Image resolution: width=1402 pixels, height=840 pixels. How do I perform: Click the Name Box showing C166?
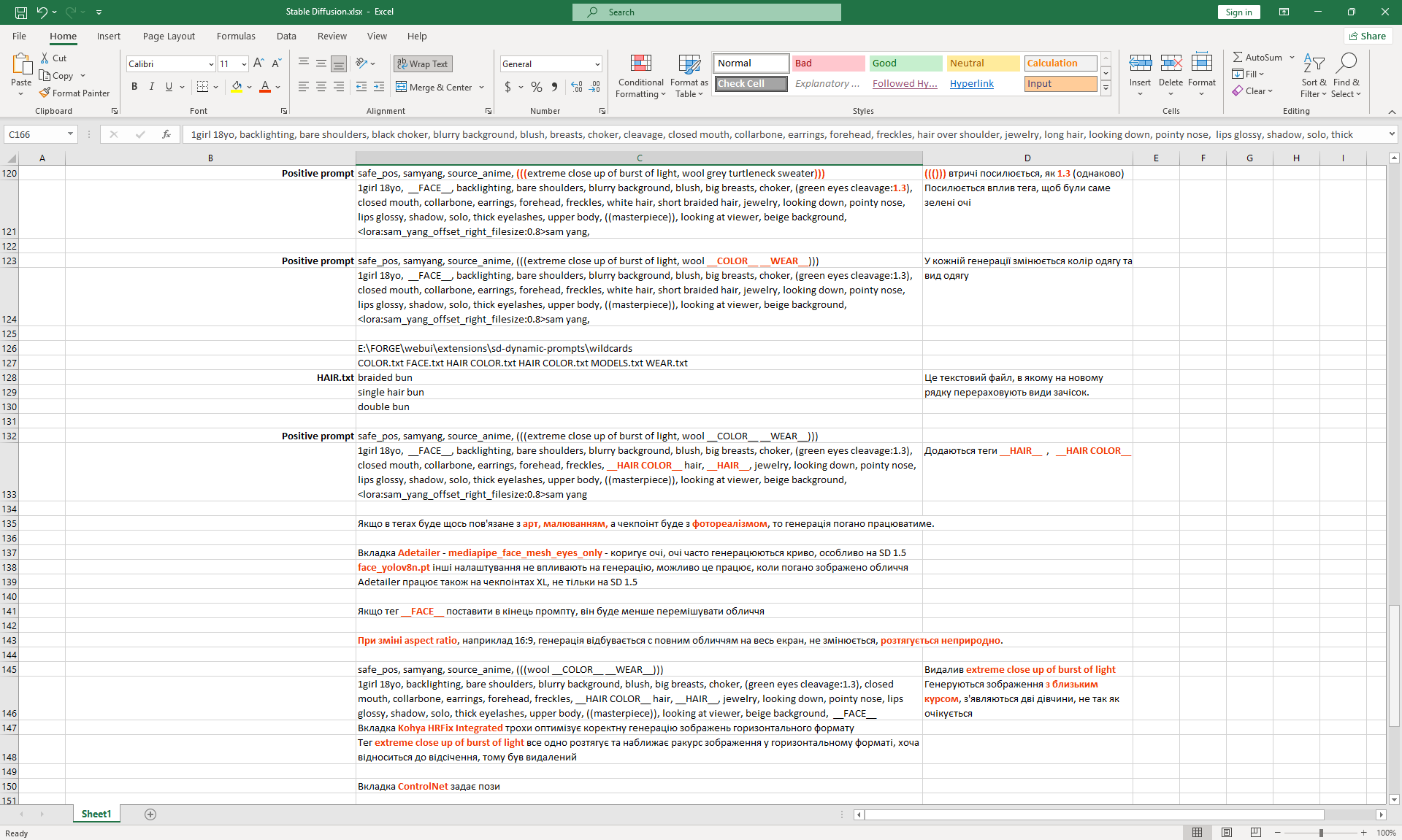coord(34,134)
